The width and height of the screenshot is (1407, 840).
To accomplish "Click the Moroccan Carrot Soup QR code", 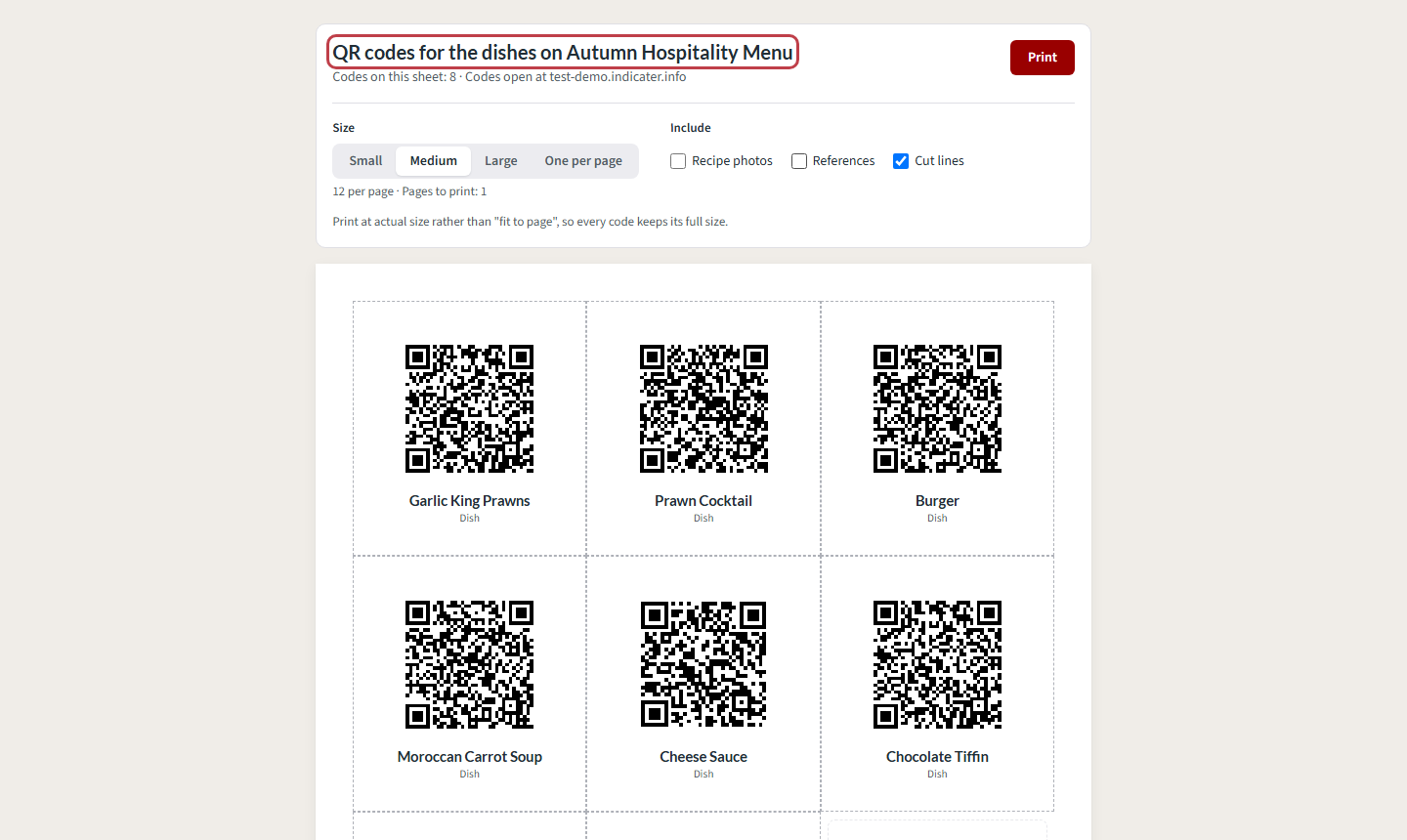I will point(470,664).
